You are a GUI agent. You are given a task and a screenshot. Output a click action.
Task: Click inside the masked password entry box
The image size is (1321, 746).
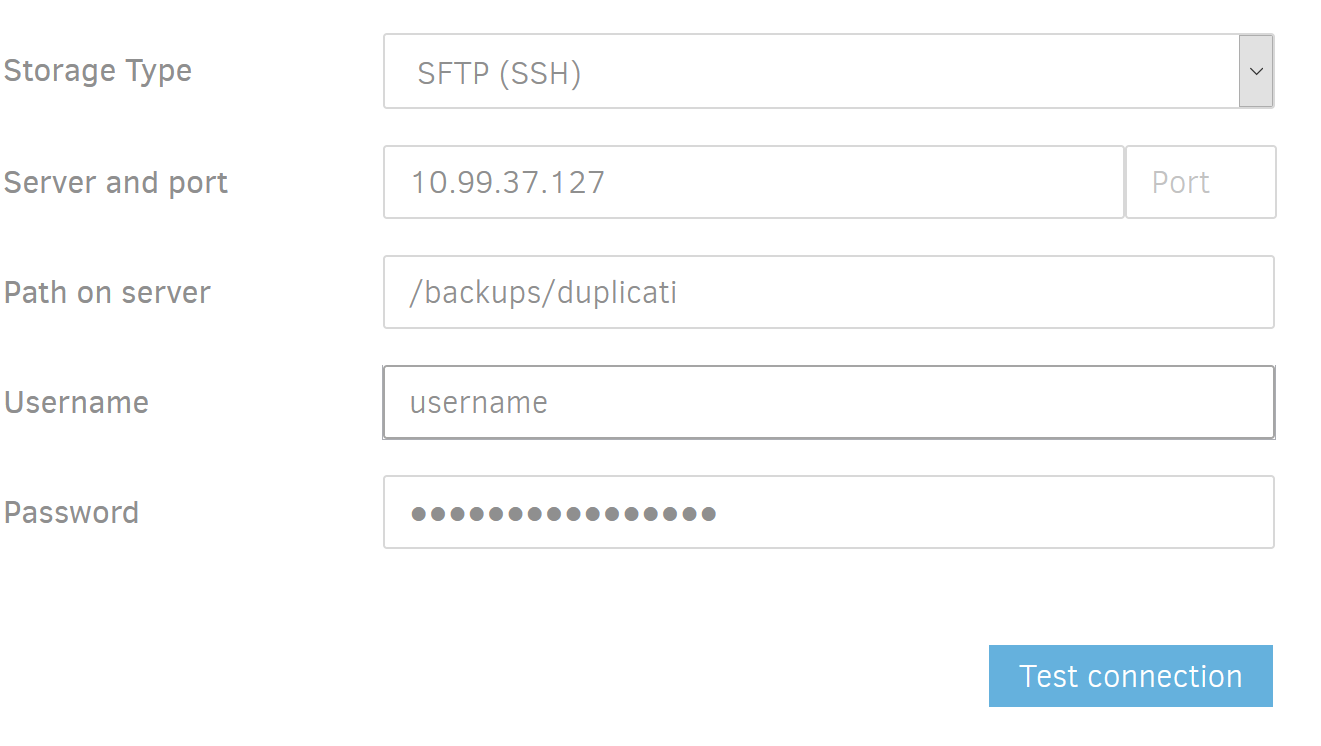coord(828,512)
